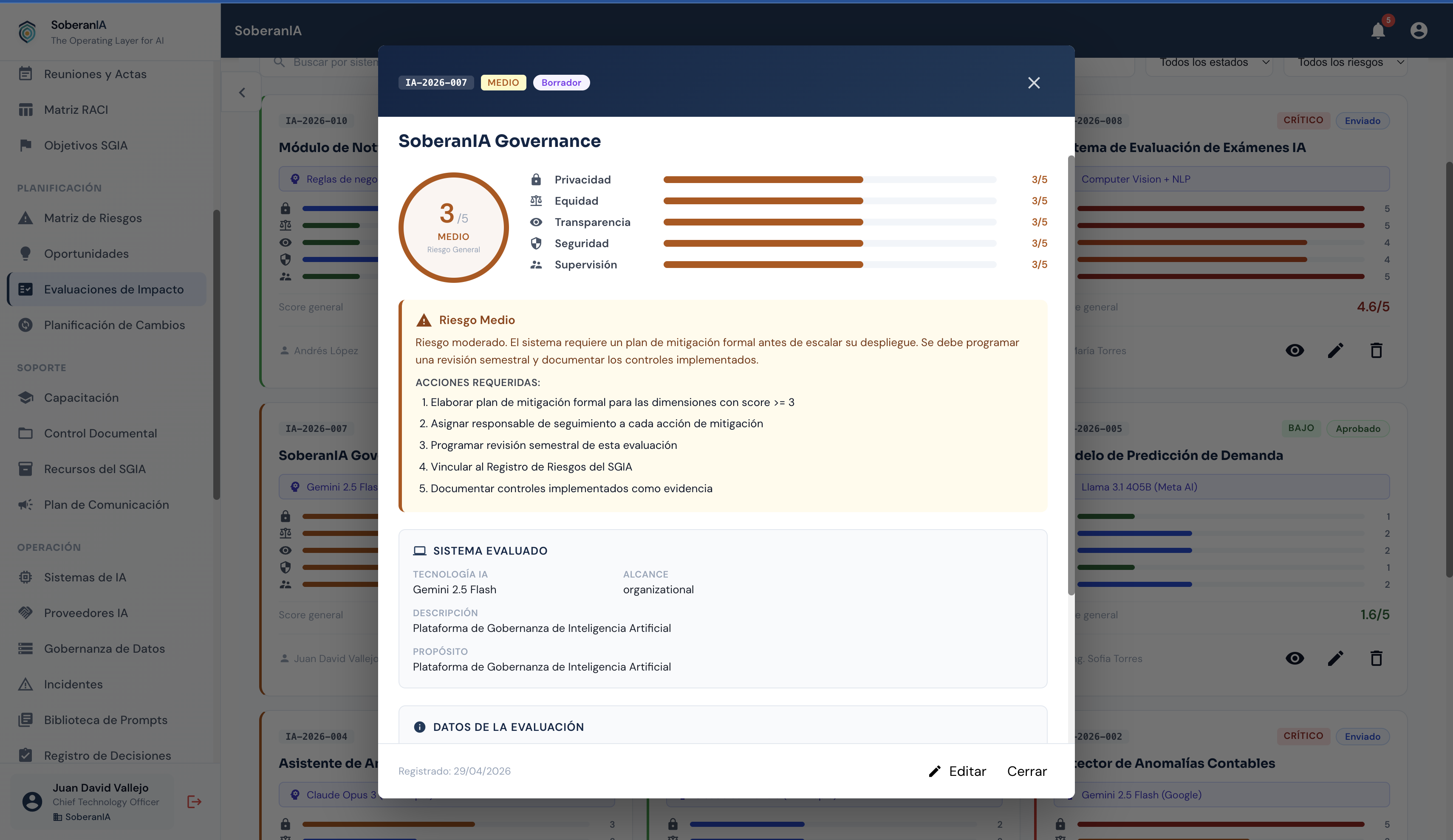
Task: Click the 4.6/5 score on IA-2026-008 card
Action: pos(1373,307)
